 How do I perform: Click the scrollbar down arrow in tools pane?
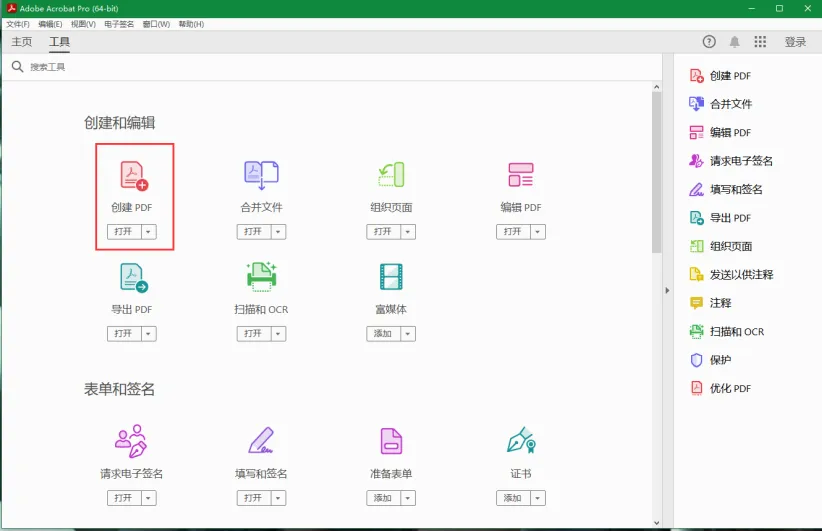[x=656, y=523]
